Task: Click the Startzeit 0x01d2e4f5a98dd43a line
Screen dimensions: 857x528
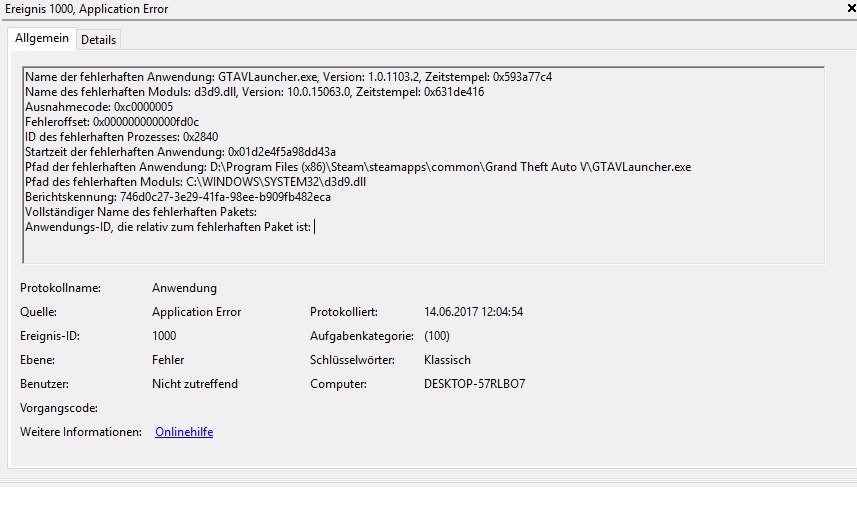Action: pyautogui.click(x=180, y=152)
